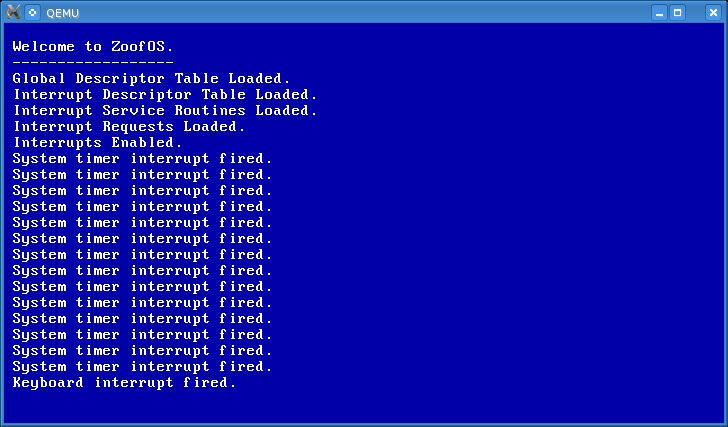Screen dimensions: 728x427
Task: Click the QEMU title bar text
Action: [x=62, y=13]
